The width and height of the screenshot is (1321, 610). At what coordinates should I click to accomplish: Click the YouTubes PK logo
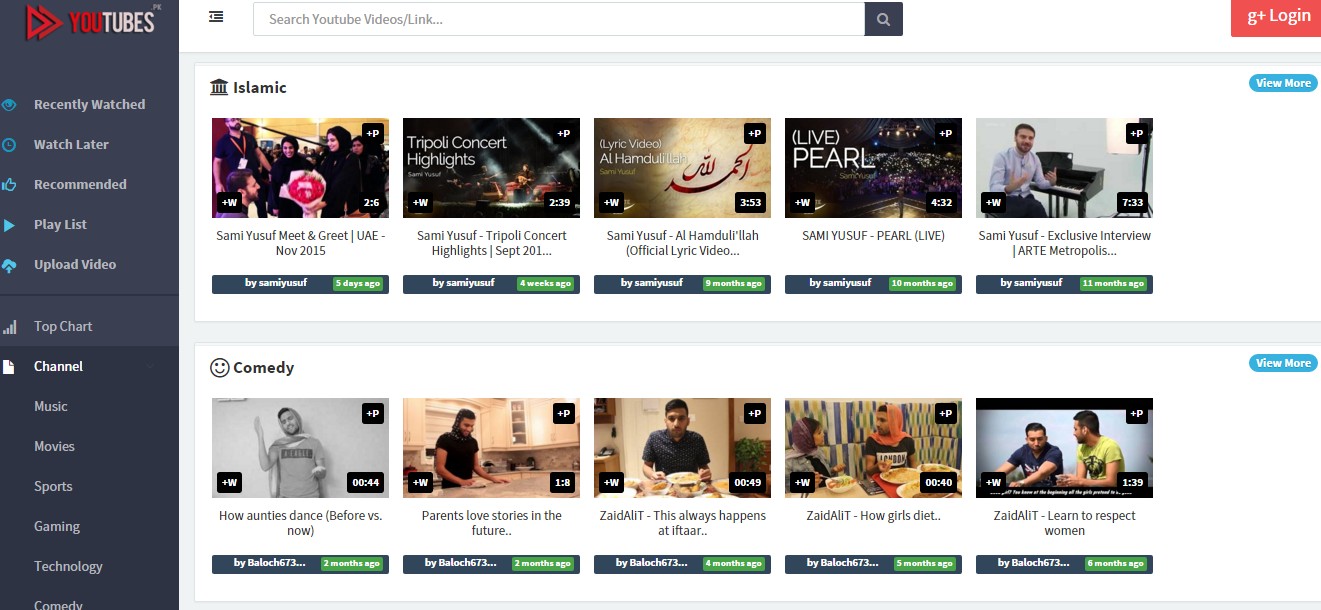point(93,22)
